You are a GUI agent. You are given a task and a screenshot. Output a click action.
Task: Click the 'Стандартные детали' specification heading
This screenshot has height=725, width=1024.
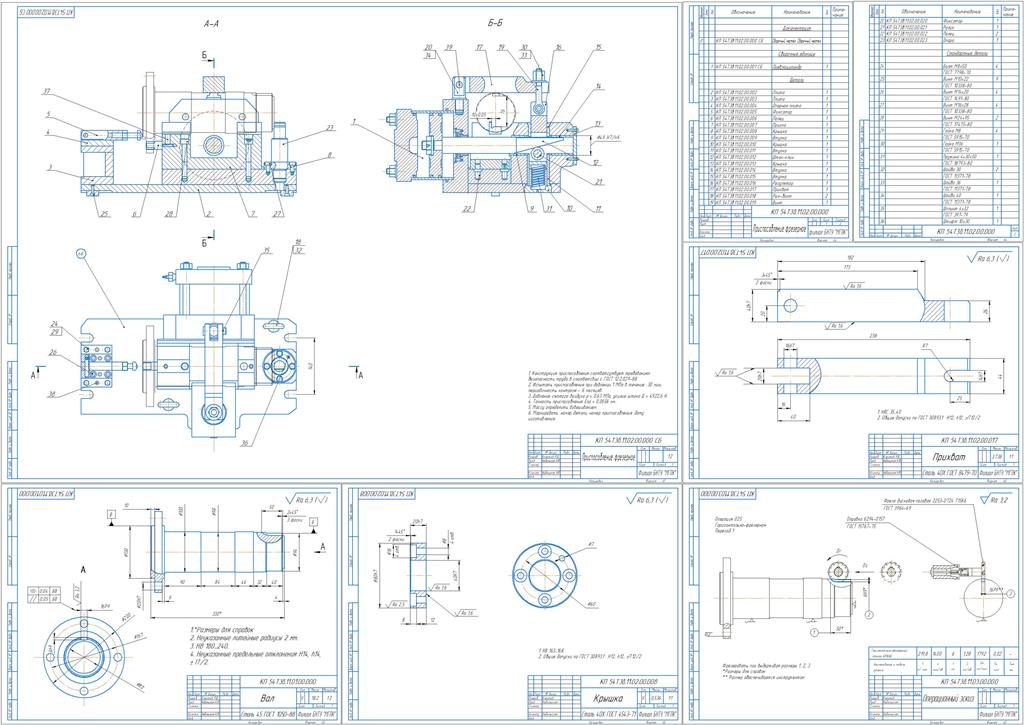pos(967,54)
